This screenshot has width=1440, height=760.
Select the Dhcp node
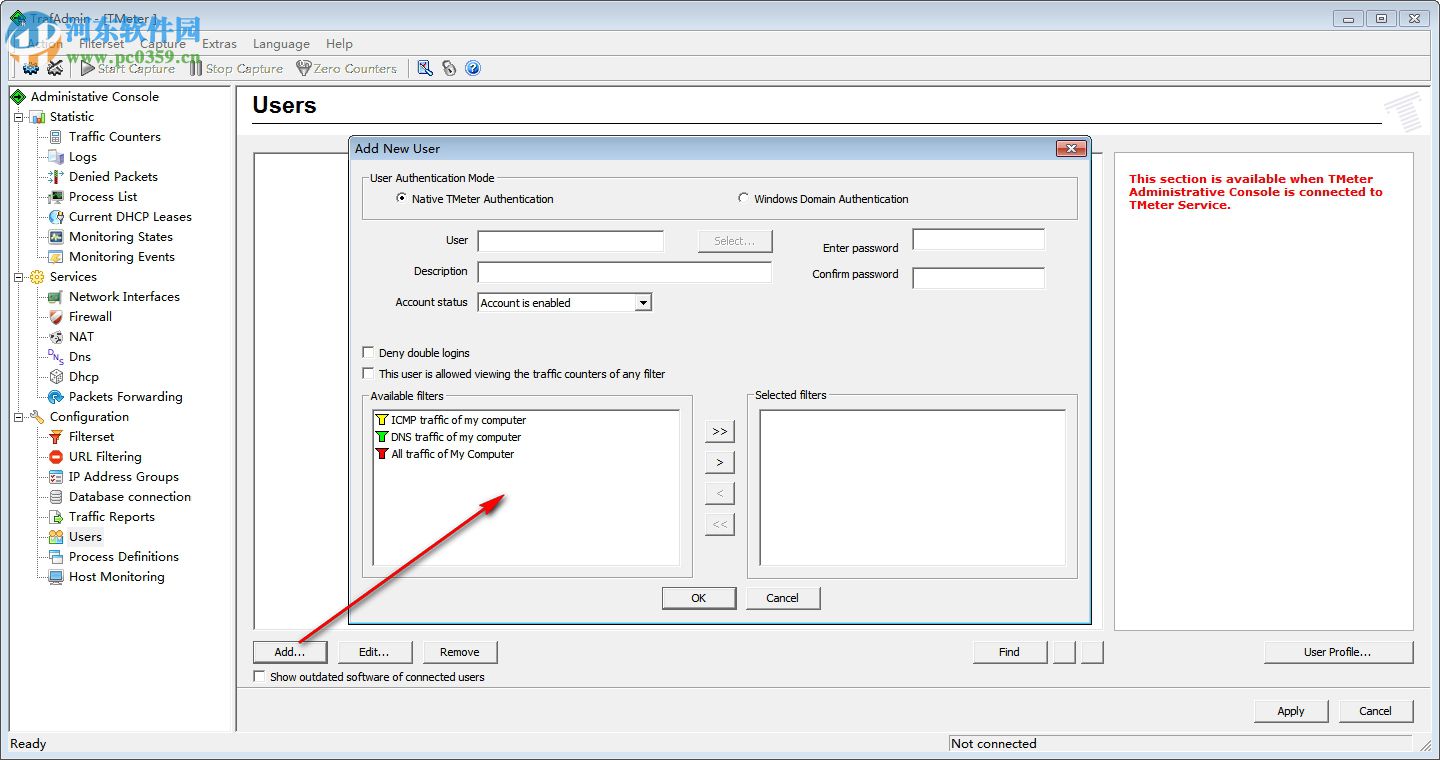point(84,376)
